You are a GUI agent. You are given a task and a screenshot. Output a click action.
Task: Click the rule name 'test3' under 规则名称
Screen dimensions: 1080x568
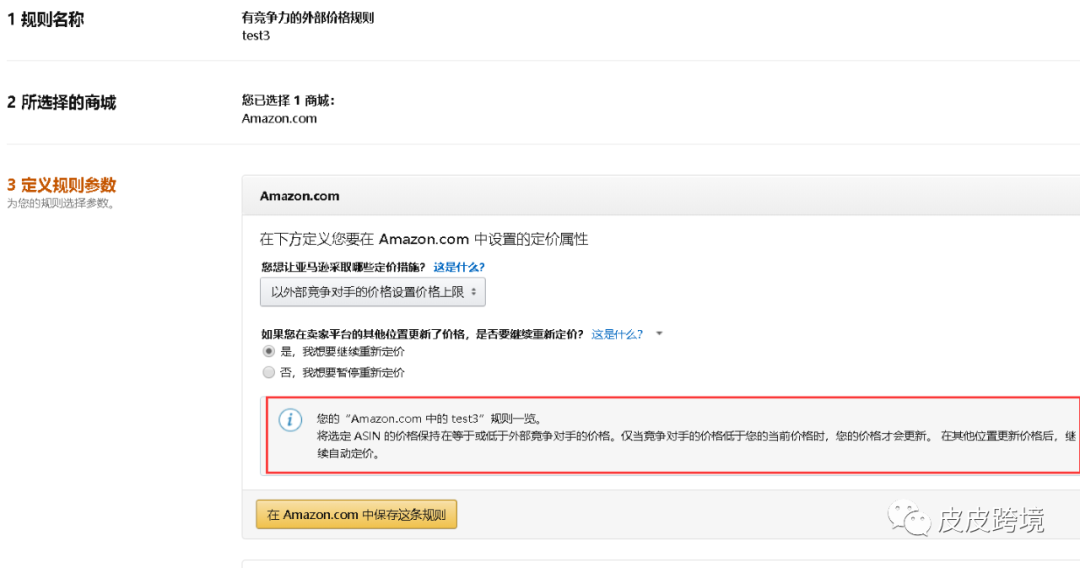click(x=256, y=35)
